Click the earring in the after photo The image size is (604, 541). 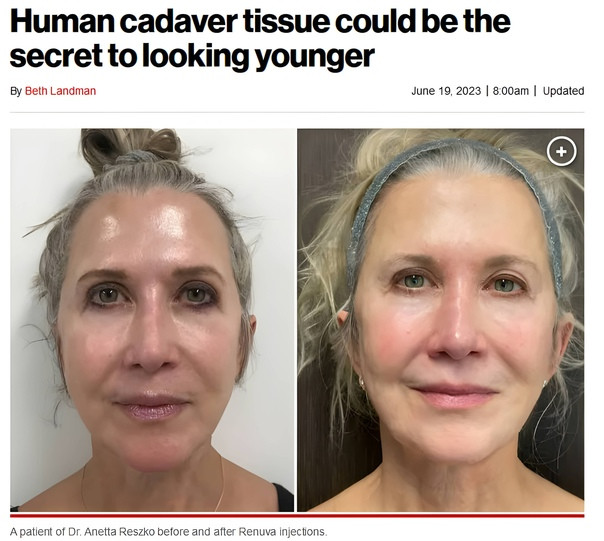(x=362, y=382)
